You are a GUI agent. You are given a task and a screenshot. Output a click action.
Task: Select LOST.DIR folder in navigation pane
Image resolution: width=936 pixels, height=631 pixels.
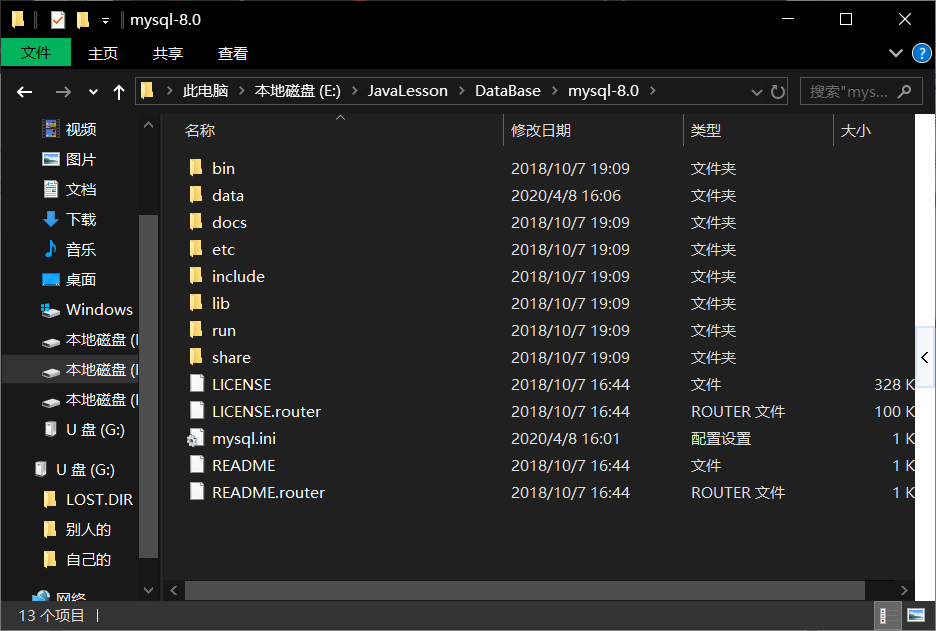[88, 499]
